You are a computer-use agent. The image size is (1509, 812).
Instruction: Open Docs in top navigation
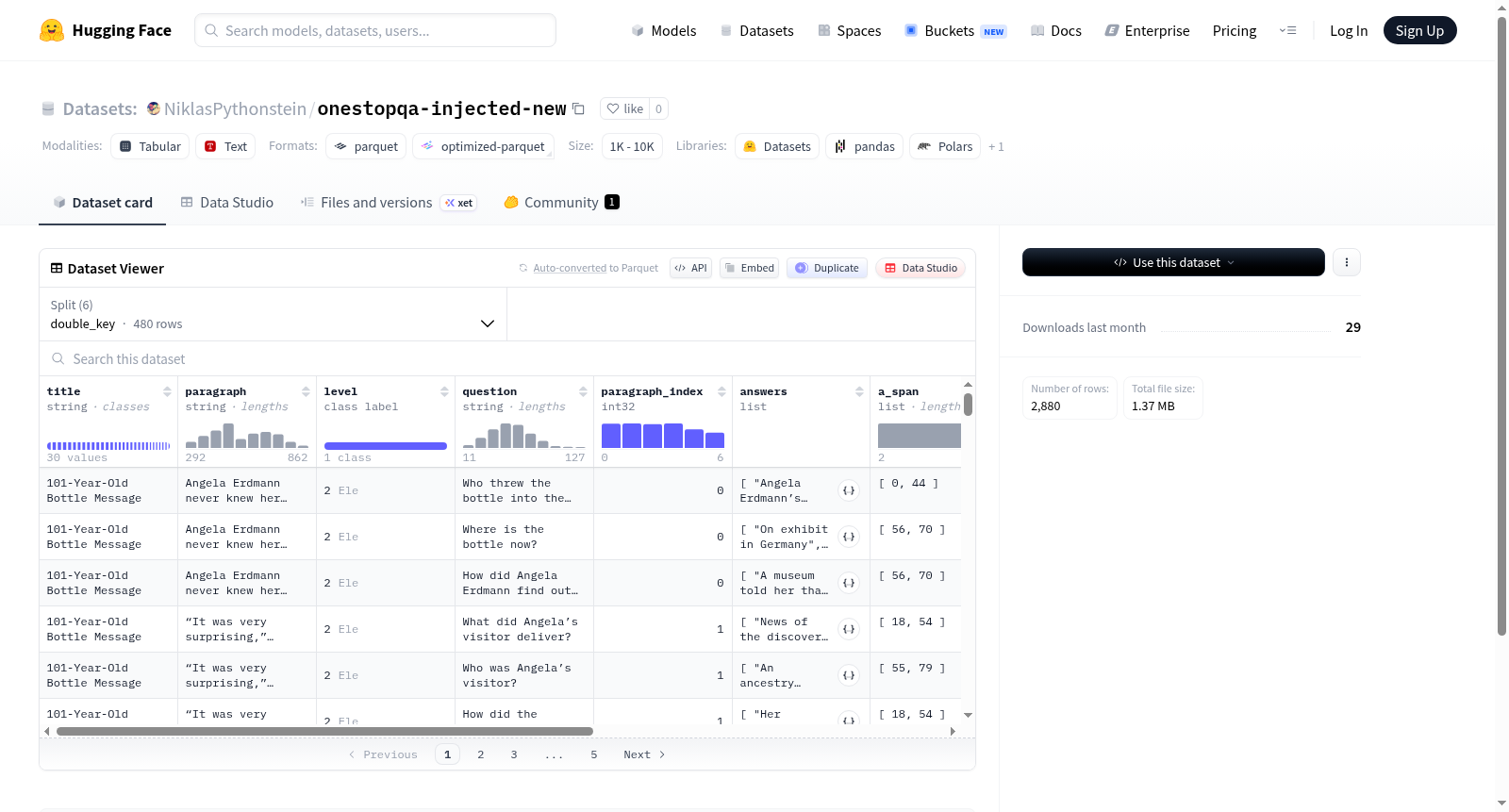pyautogui.click(x=1056, y=30)
